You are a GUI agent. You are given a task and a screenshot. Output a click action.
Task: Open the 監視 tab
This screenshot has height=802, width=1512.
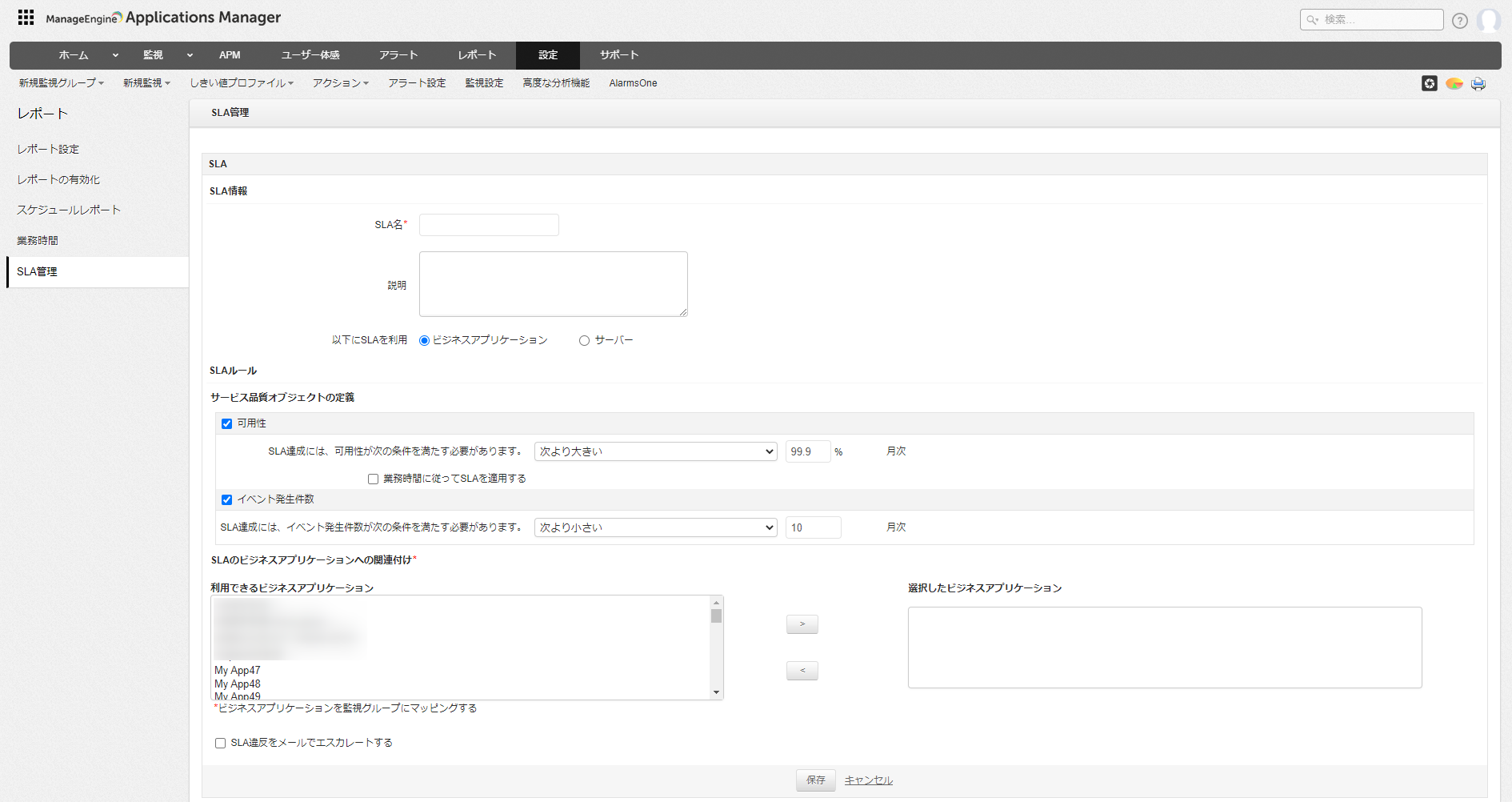point(153,55)
